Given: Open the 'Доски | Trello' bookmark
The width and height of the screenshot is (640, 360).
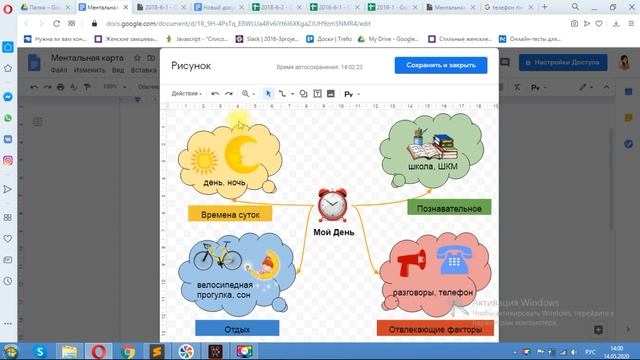Looking at the screenshot, I should (329, 39).
